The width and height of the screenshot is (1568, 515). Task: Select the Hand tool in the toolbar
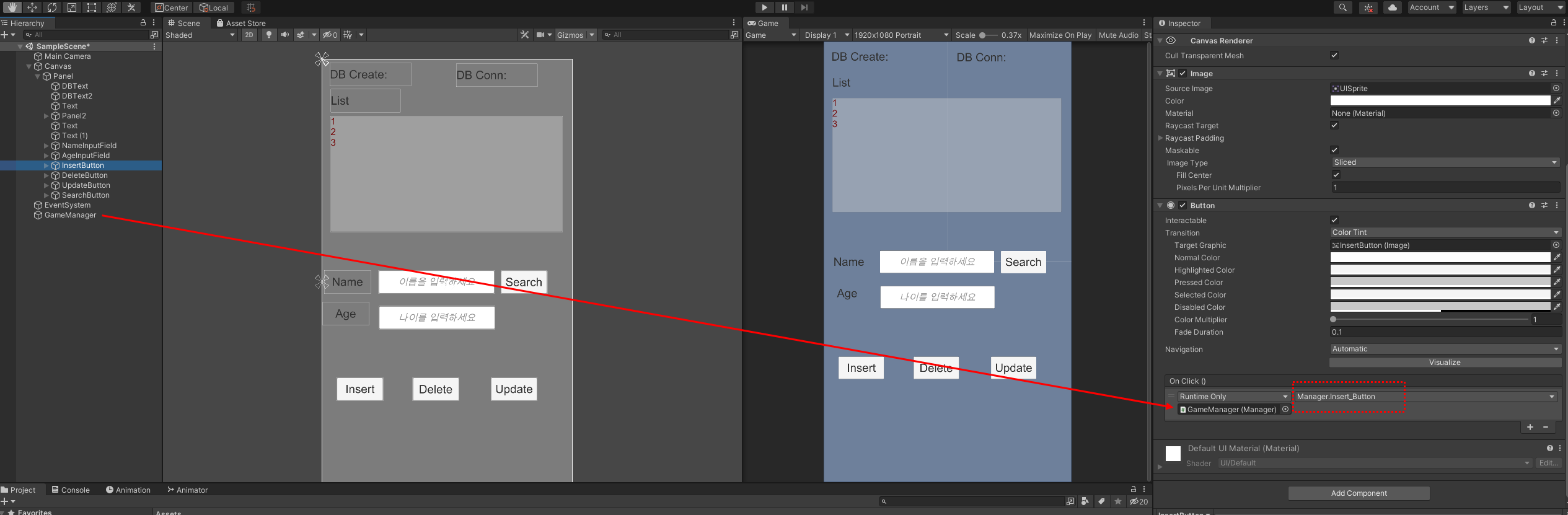[x=12, y=7]
